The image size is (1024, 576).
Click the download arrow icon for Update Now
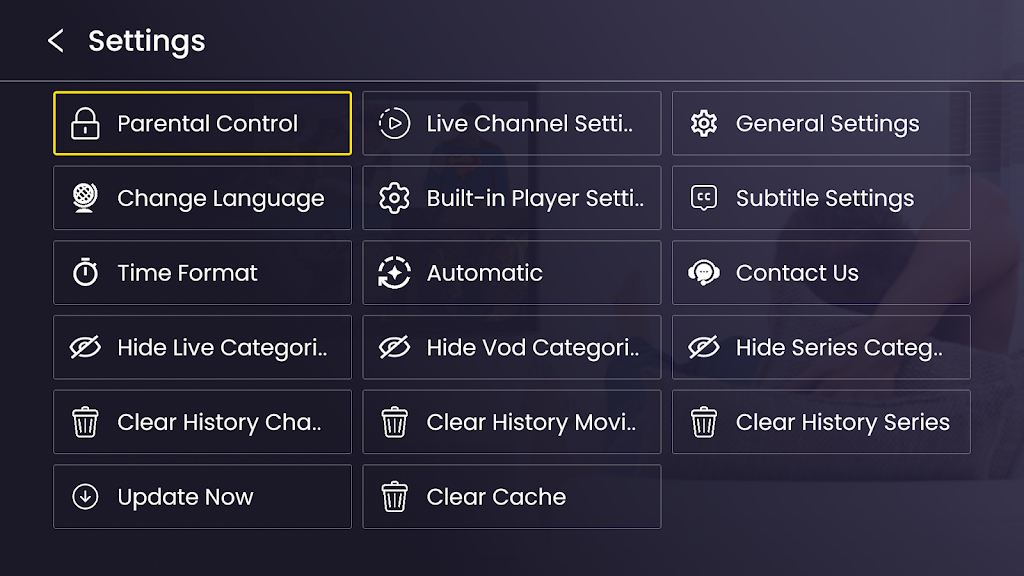point(86,497)
